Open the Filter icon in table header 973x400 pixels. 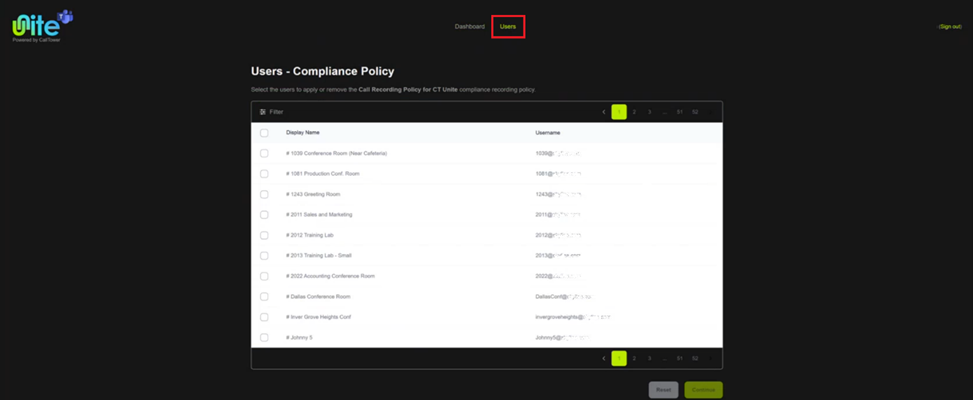click(263, 112)
